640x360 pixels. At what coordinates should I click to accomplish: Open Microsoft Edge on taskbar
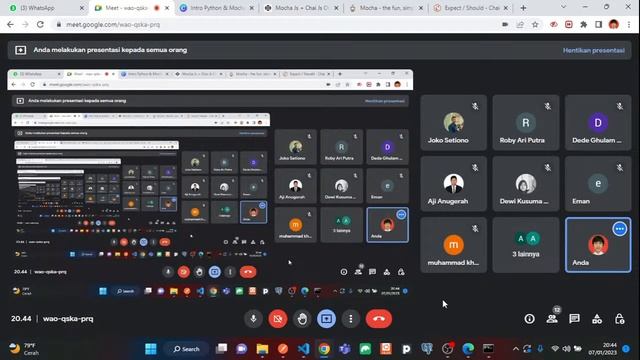pyautogui.click(x=468, y=349)
